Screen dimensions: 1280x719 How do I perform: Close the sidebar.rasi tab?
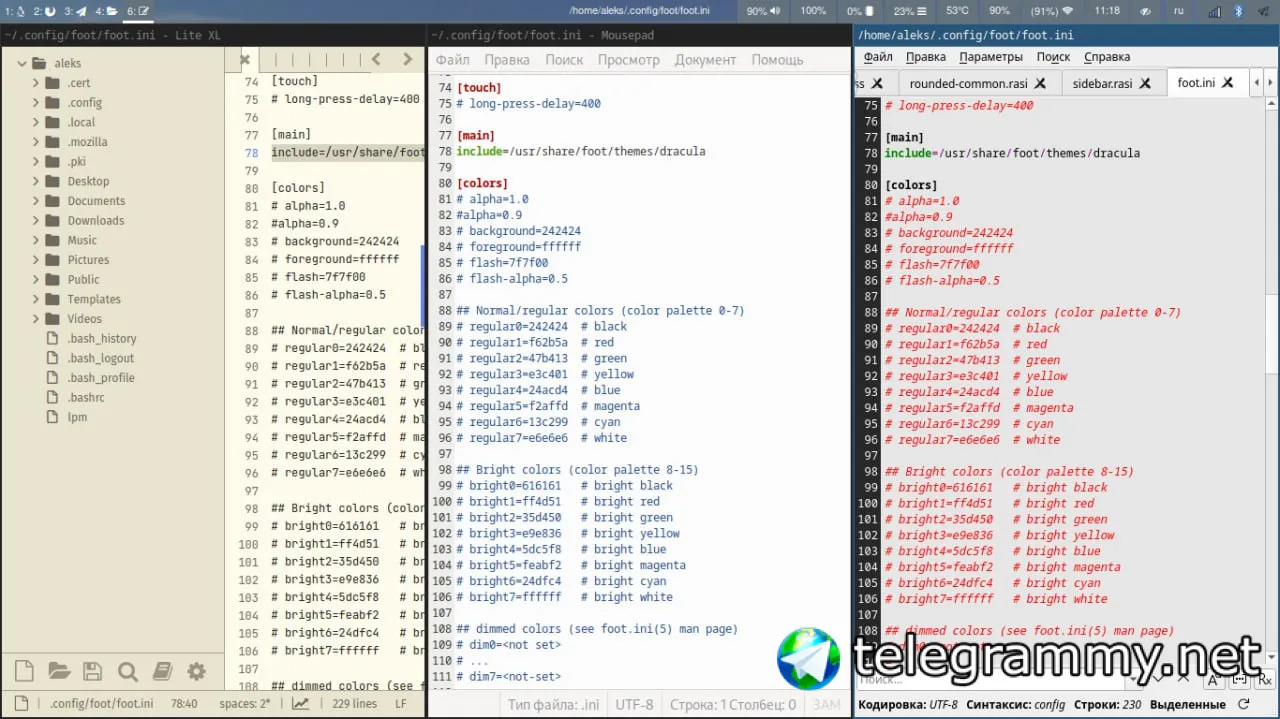click(x=1145, y=83)
